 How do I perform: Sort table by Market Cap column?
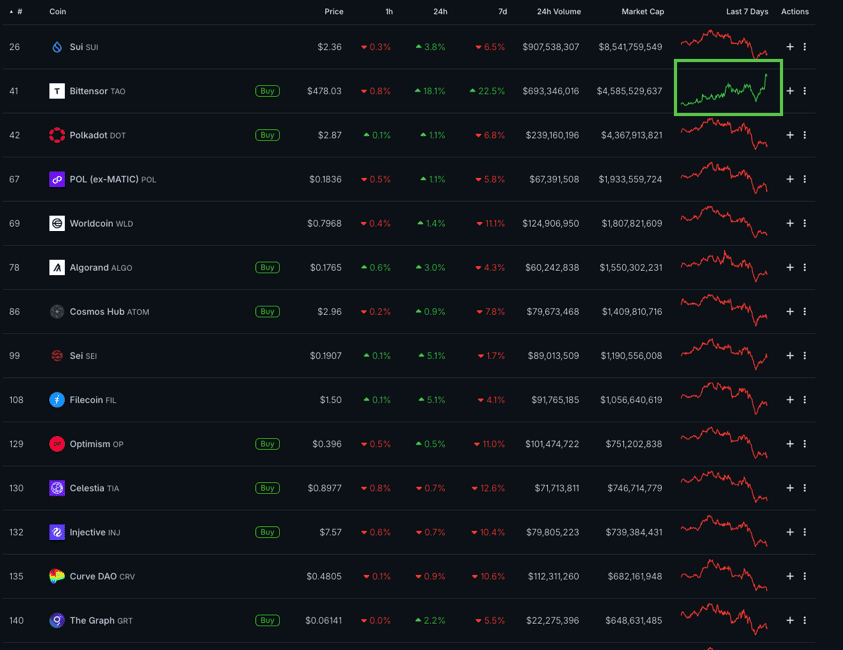(x=642, y=12)
